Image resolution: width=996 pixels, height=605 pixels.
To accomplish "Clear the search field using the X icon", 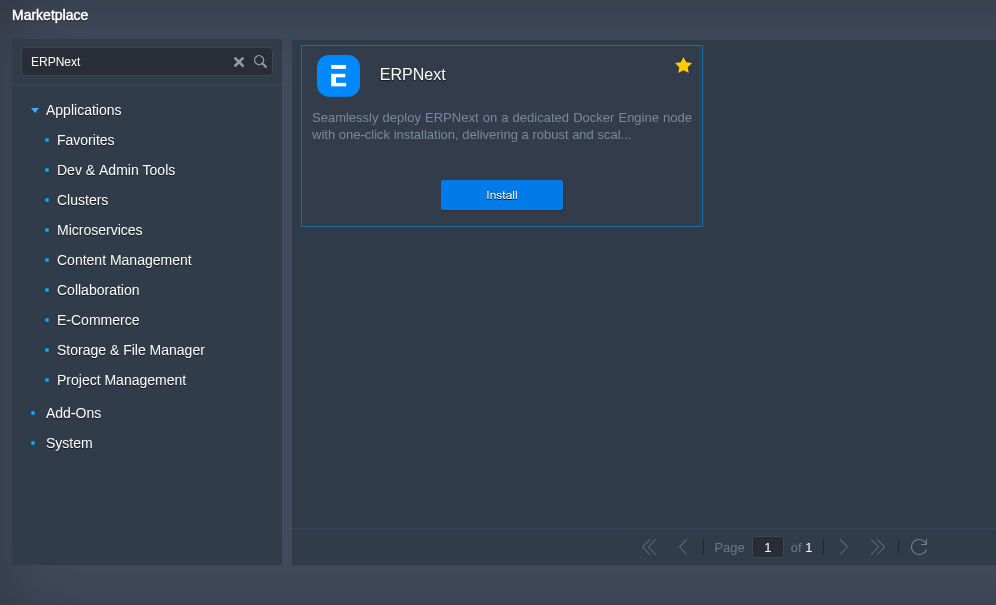I will pyautogui.click(x=239, y=61).
